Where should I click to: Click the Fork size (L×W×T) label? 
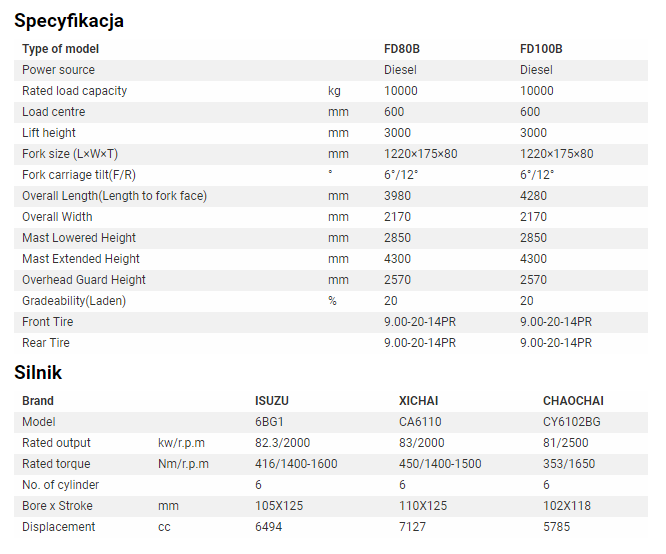(70, 154)
